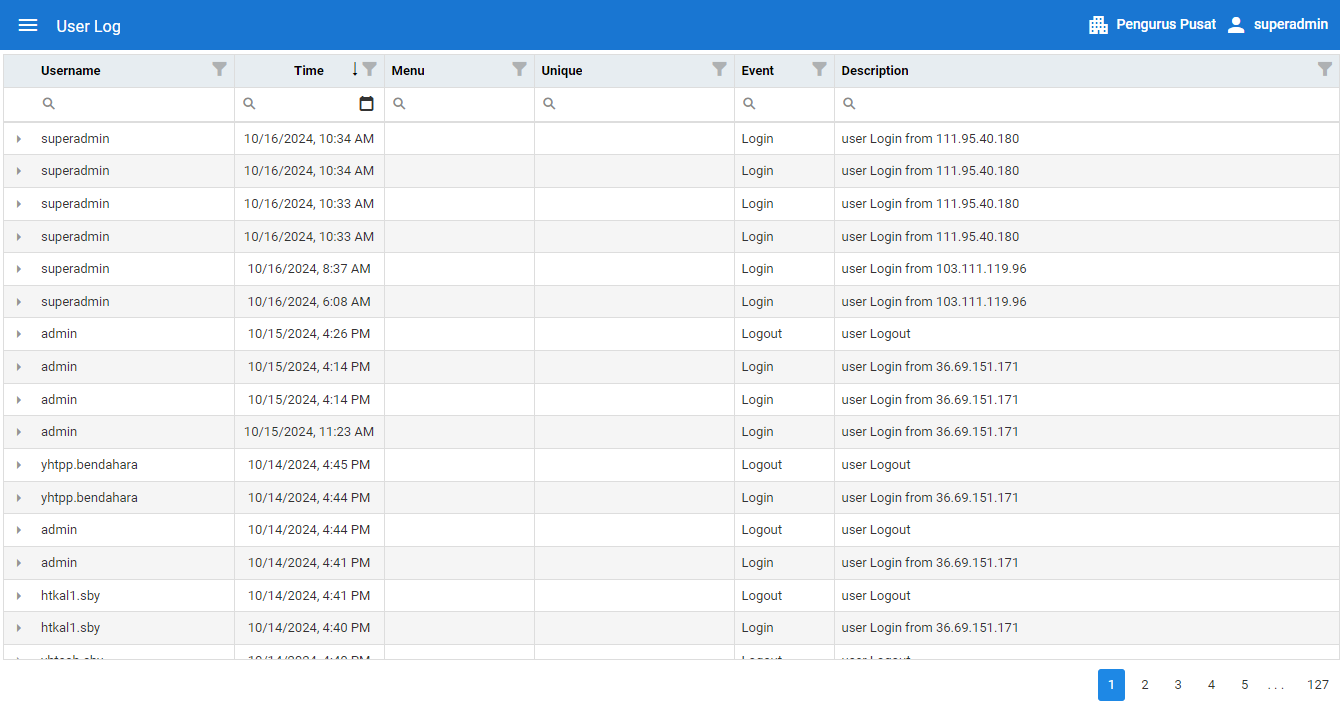Click the Description search input field
The height and width of the screenshot is (715, 1340).
click(x=1090, y=104)
